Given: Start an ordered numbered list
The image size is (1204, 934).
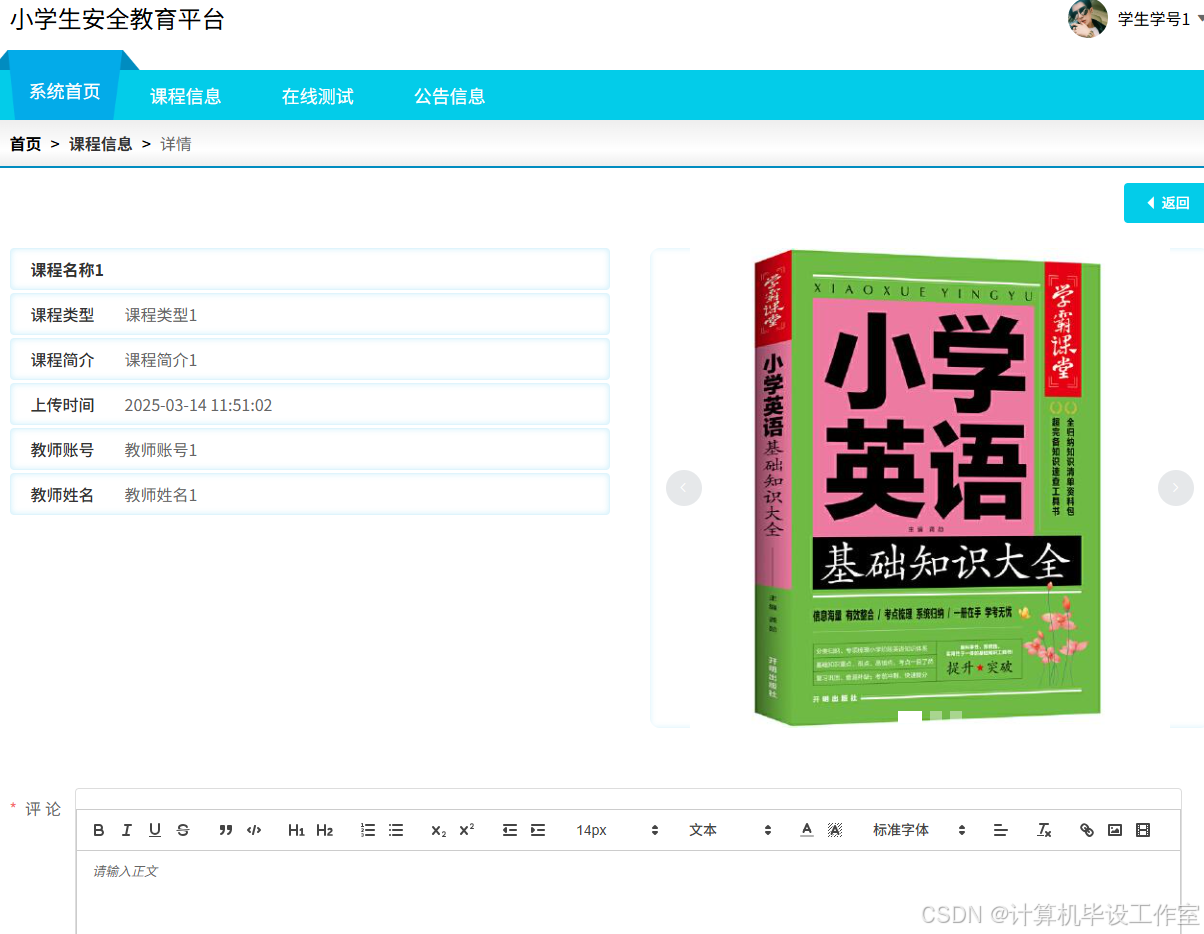Looking at the screenshot, I should click(368, 830).
